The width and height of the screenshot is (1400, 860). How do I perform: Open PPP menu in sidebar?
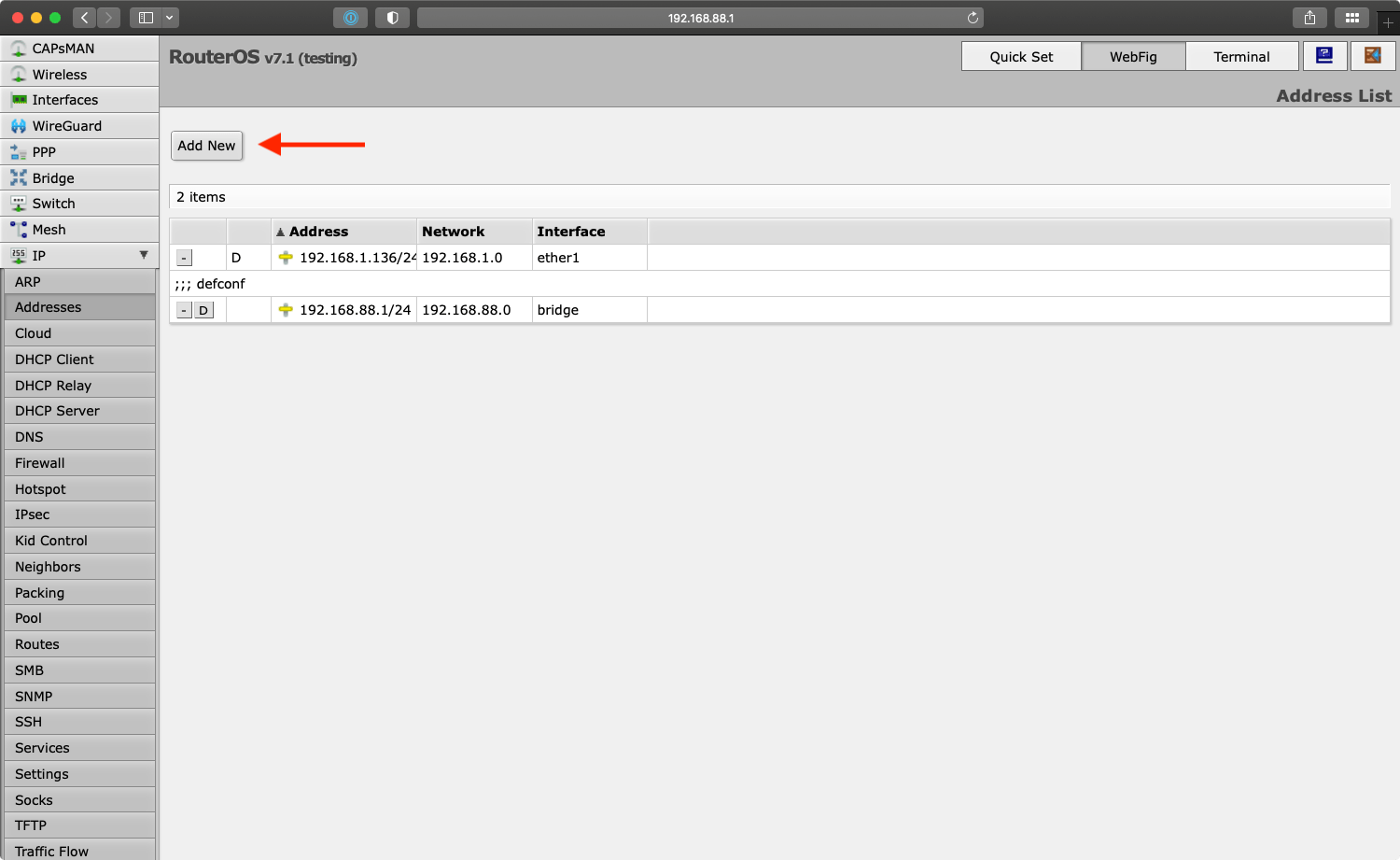tap(79, 152)
